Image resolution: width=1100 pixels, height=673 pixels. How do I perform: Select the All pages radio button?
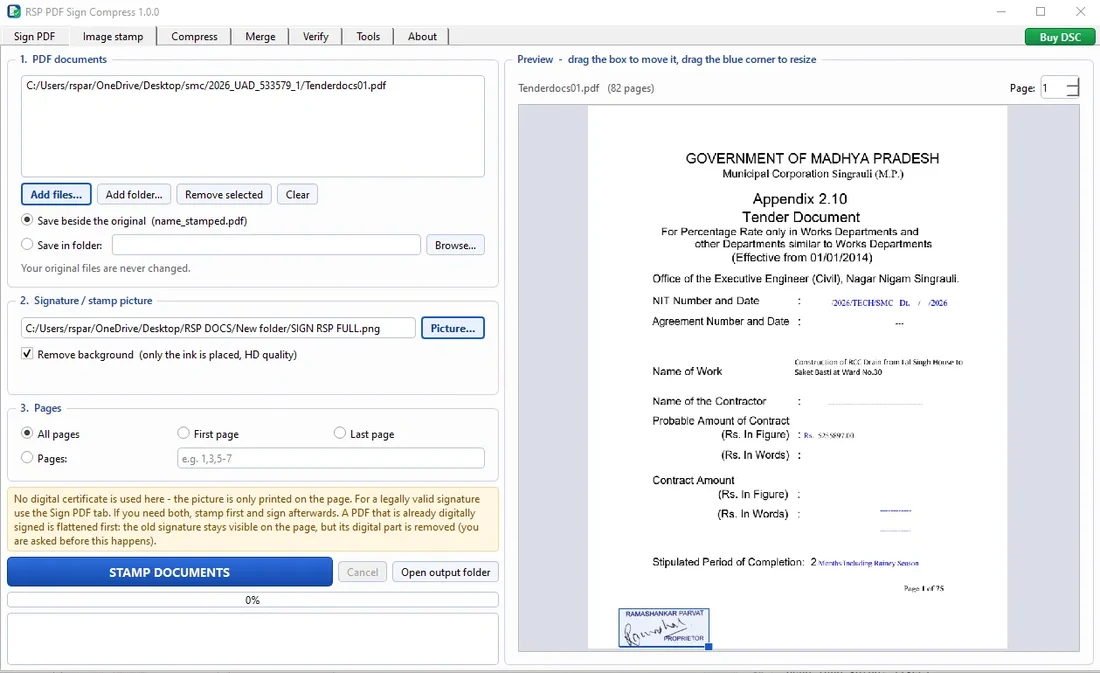(27, 433)
